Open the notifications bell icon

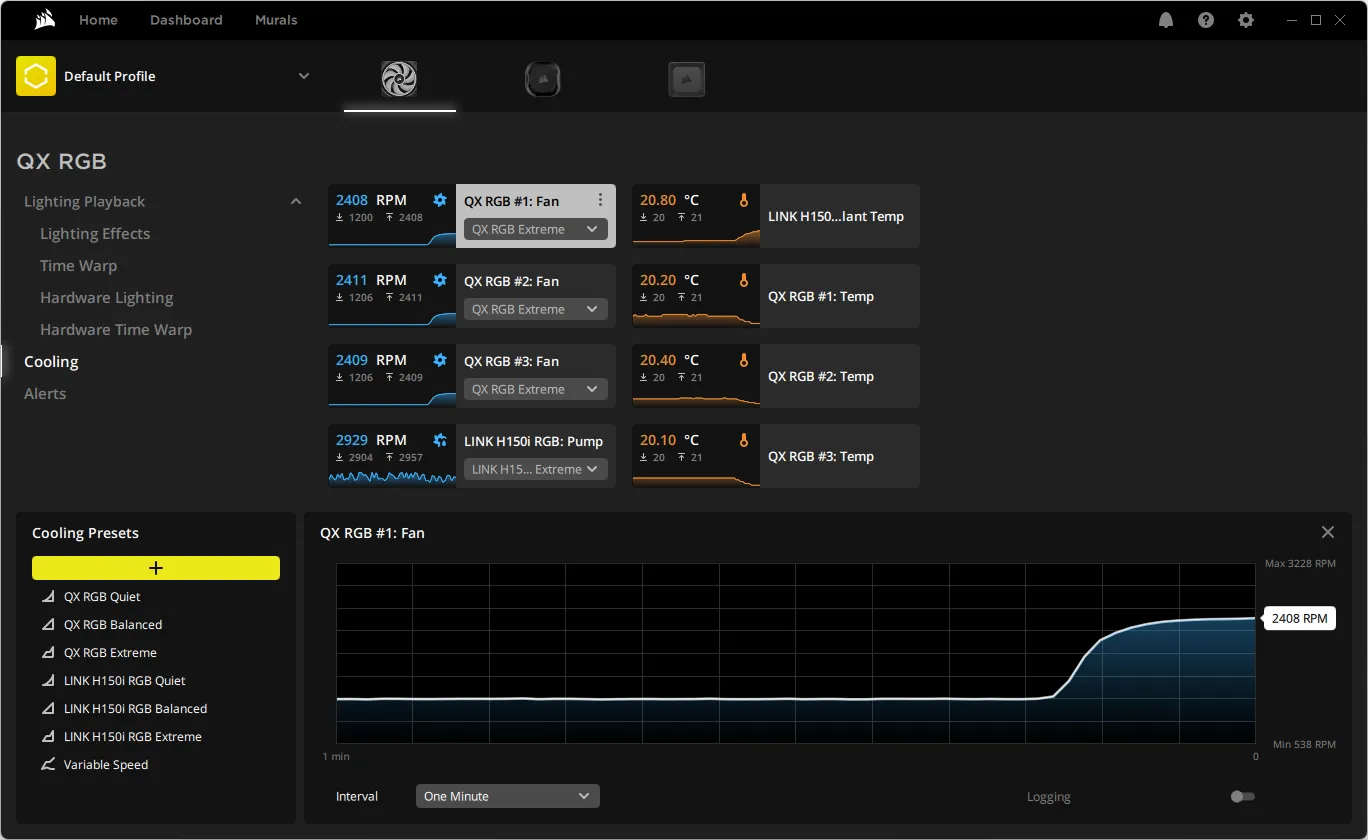(1166, 20)
